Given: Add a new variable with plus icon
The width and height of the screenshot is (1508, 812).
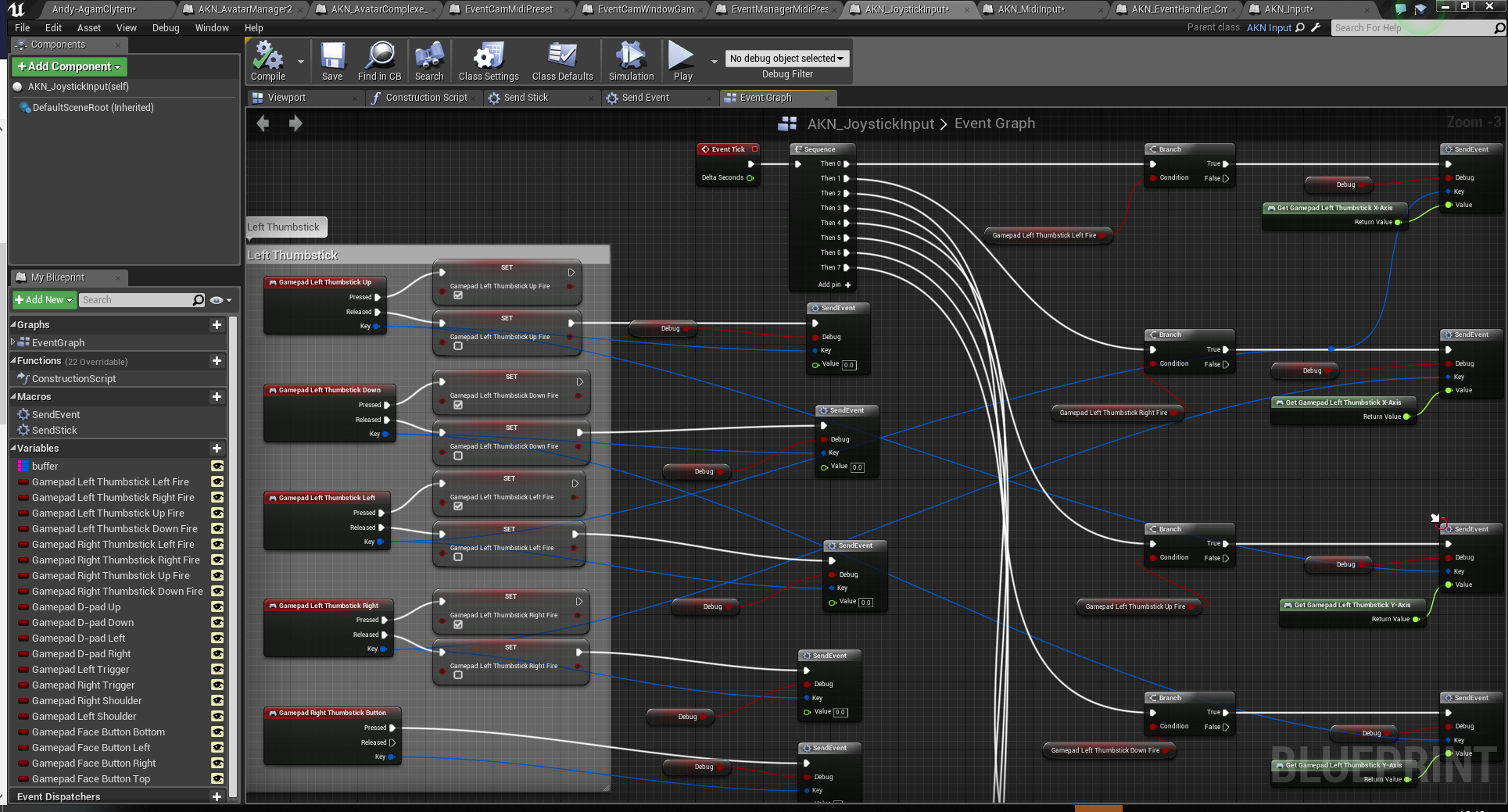Looking at the screenshot, I should click(x=217, y=449).
